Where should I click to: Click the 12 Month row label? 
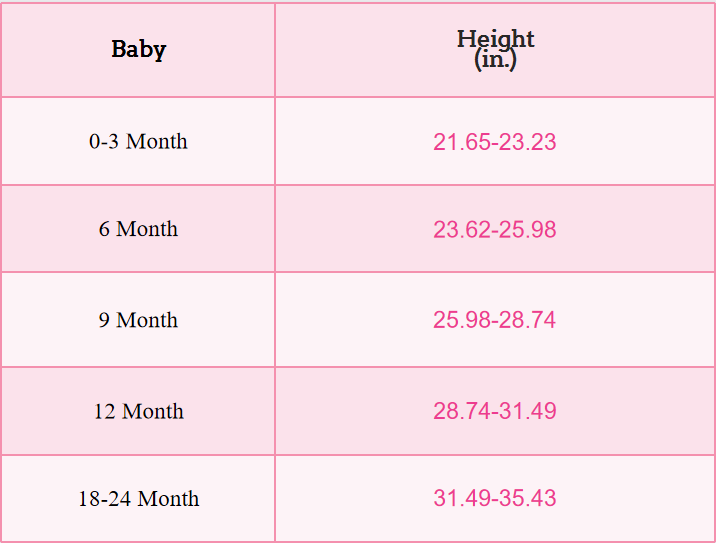138,411
